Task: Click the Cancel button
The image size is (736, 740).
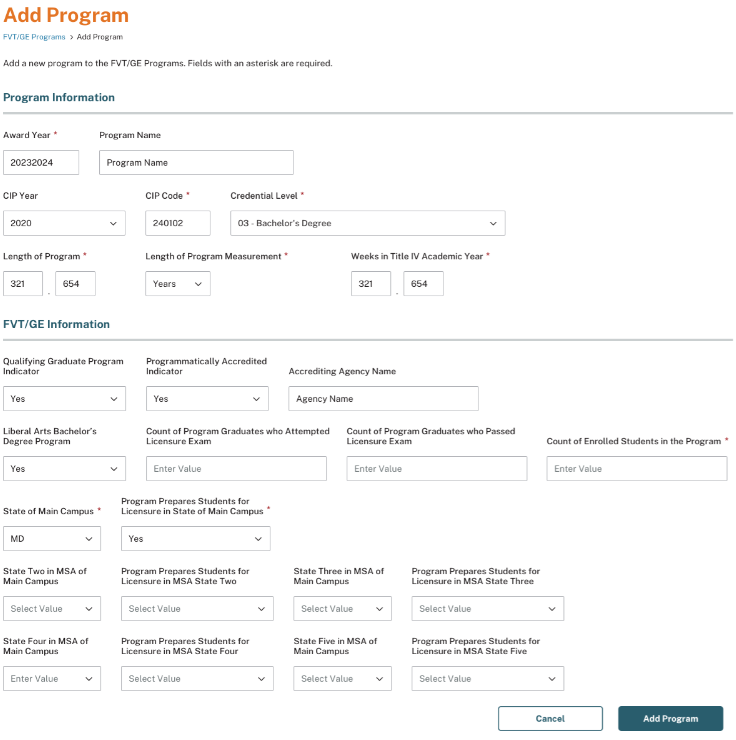Action: (x=550, y=718)
